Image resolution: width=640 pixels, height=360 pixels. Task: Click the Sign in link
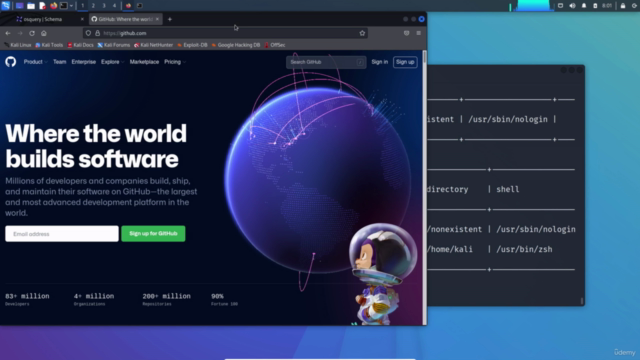pyautogui.click(x=380, y=62)
